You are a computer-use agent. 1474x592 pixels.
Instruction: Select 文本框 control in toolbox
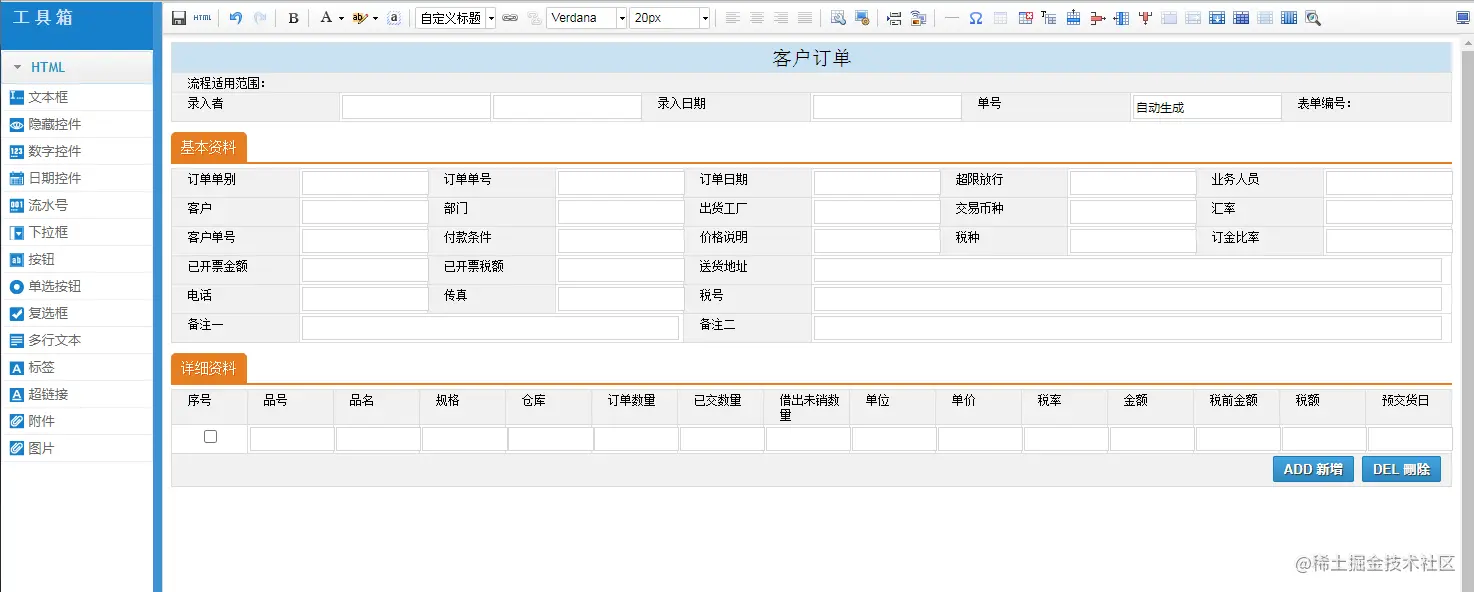[77, 97]
